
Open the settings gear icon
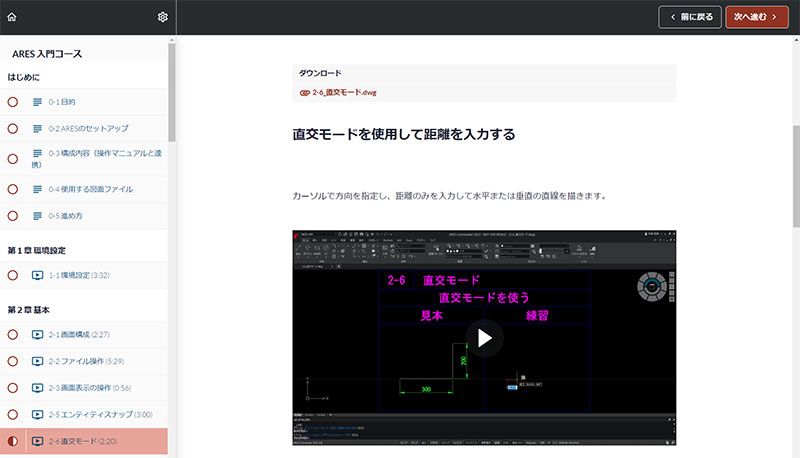click(x=162, y=17)
